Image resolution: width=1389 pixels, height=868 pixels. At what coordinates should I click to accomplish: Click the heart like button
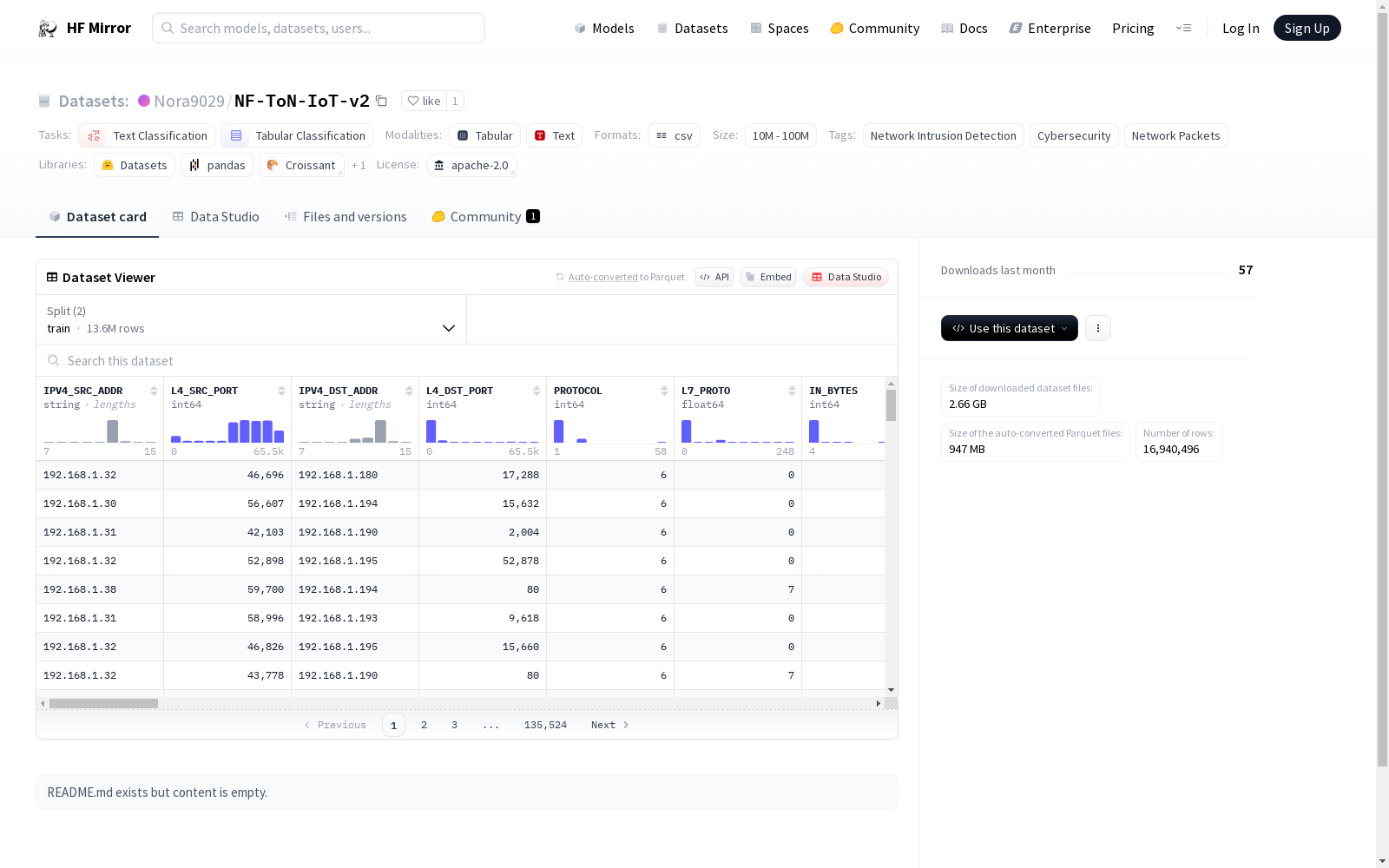424,101
